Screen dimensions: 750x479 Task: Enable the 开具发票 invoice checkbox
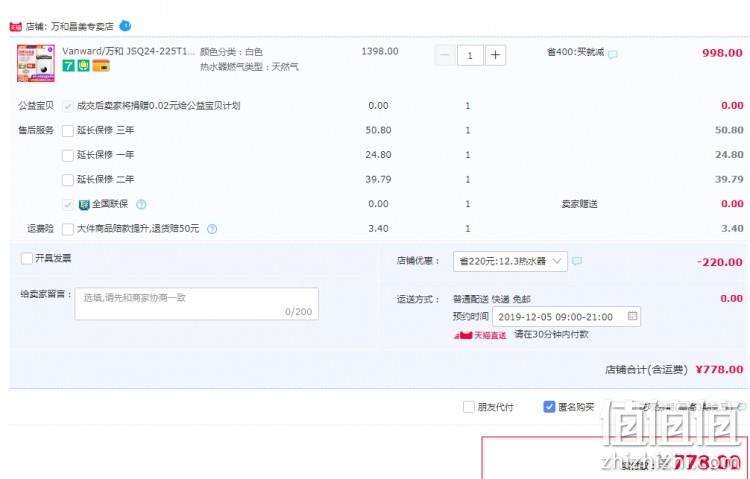tap(27, 259)
